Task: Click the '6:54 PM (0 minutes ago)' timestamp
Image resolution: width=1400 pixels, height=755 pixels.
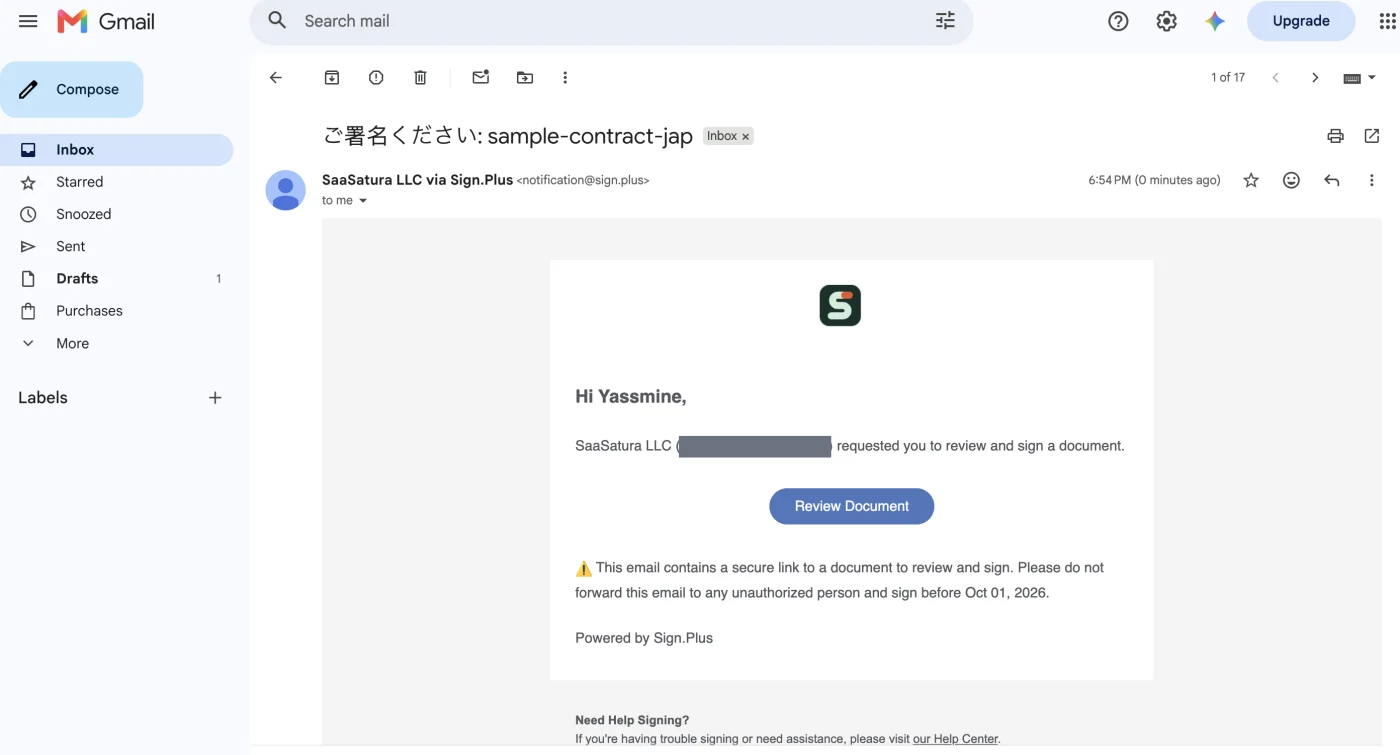Action: (1154, 180)
